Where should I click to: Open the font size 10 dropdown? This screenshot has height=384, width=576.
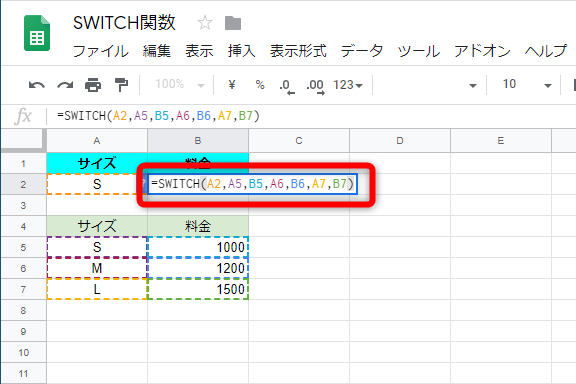[x=526, y=85]
